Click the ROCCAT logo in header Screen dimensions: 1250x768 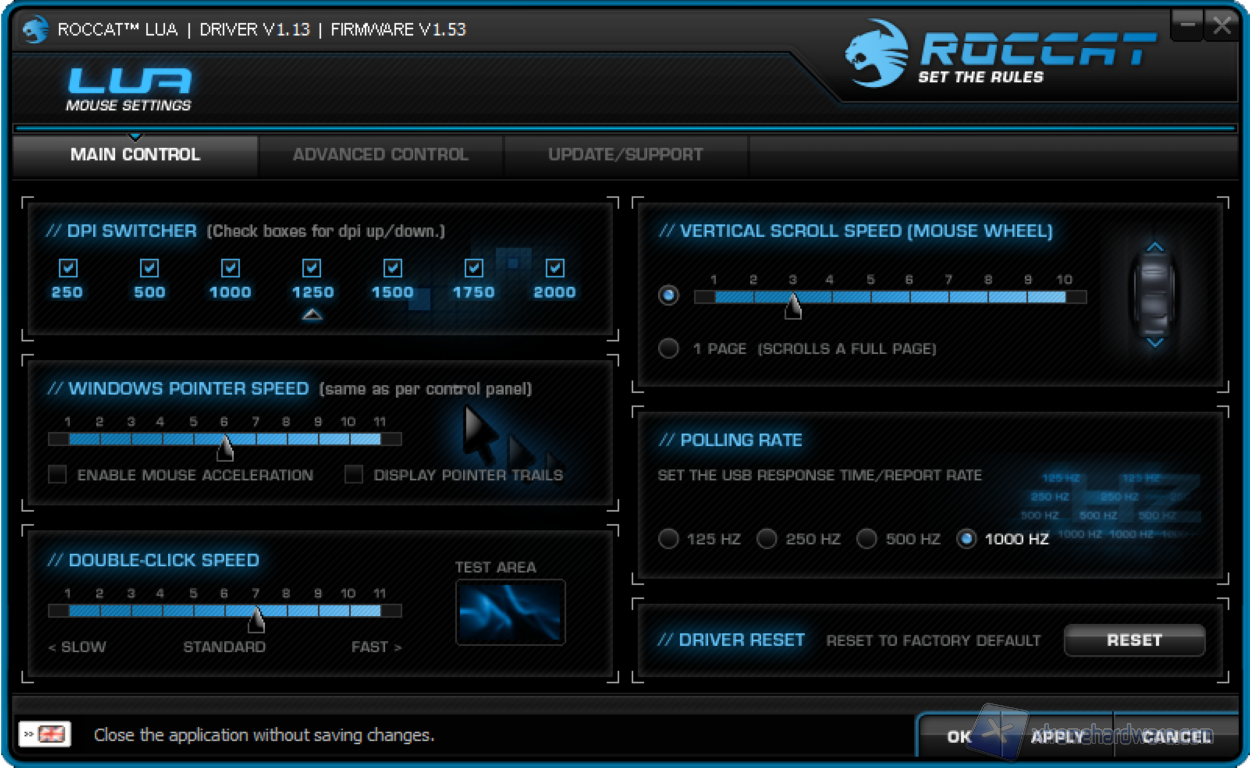[1000, 53]
